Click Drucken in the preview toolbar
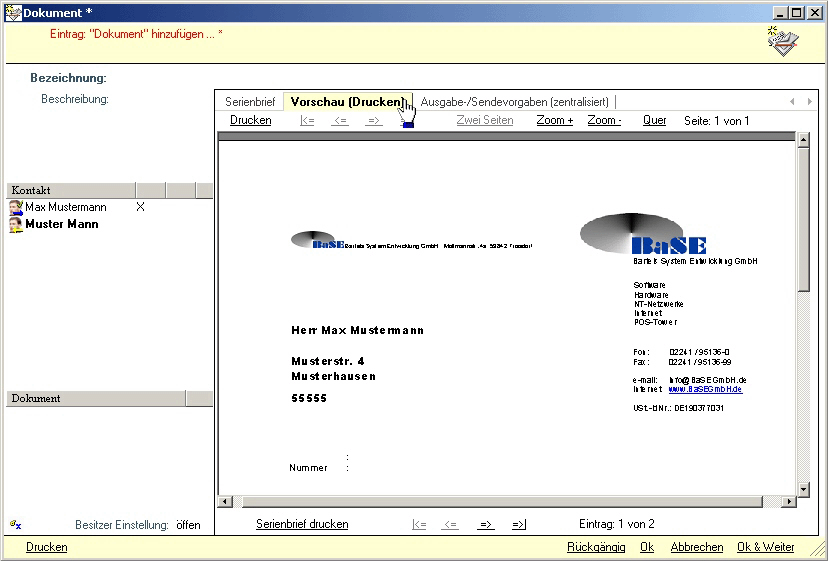This screenshot has height=561, width=828. click(250, 121)
